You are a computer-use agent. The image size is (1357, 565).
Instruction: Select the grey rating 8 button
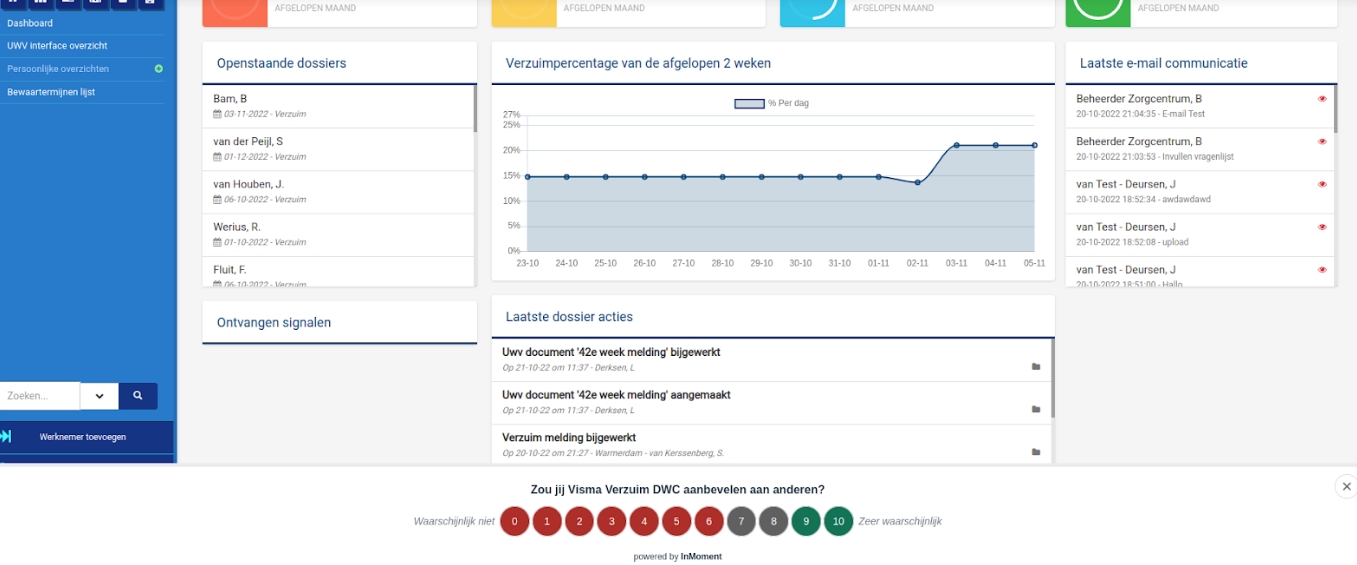[x=774, y=521]
